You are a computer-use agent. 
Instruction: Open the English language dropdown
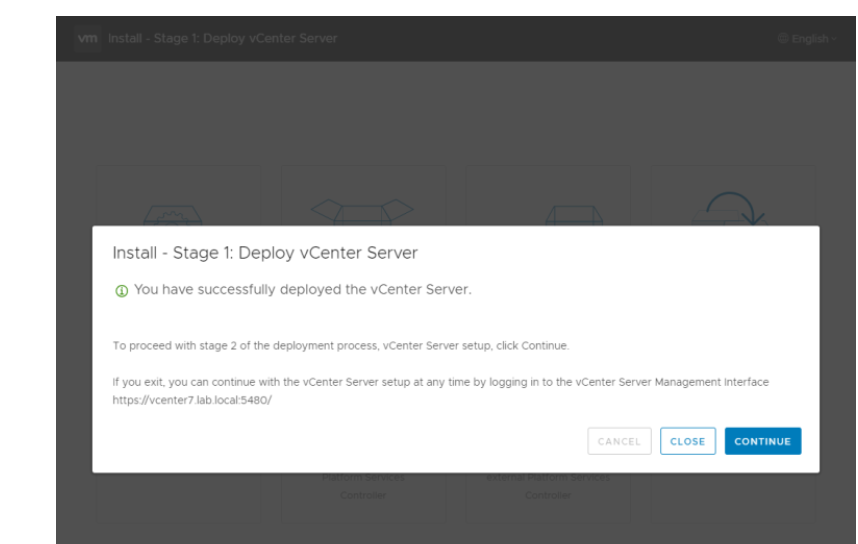[808, 38]
